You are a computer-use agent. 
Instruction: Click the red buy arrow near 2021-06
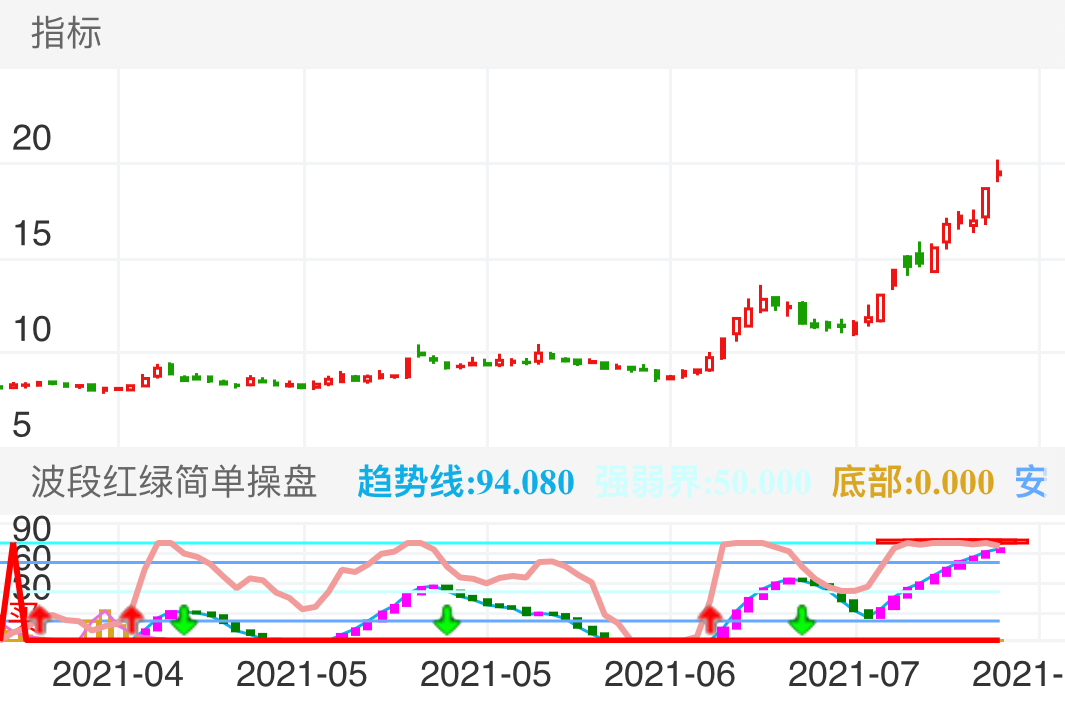tap(710, 619)
